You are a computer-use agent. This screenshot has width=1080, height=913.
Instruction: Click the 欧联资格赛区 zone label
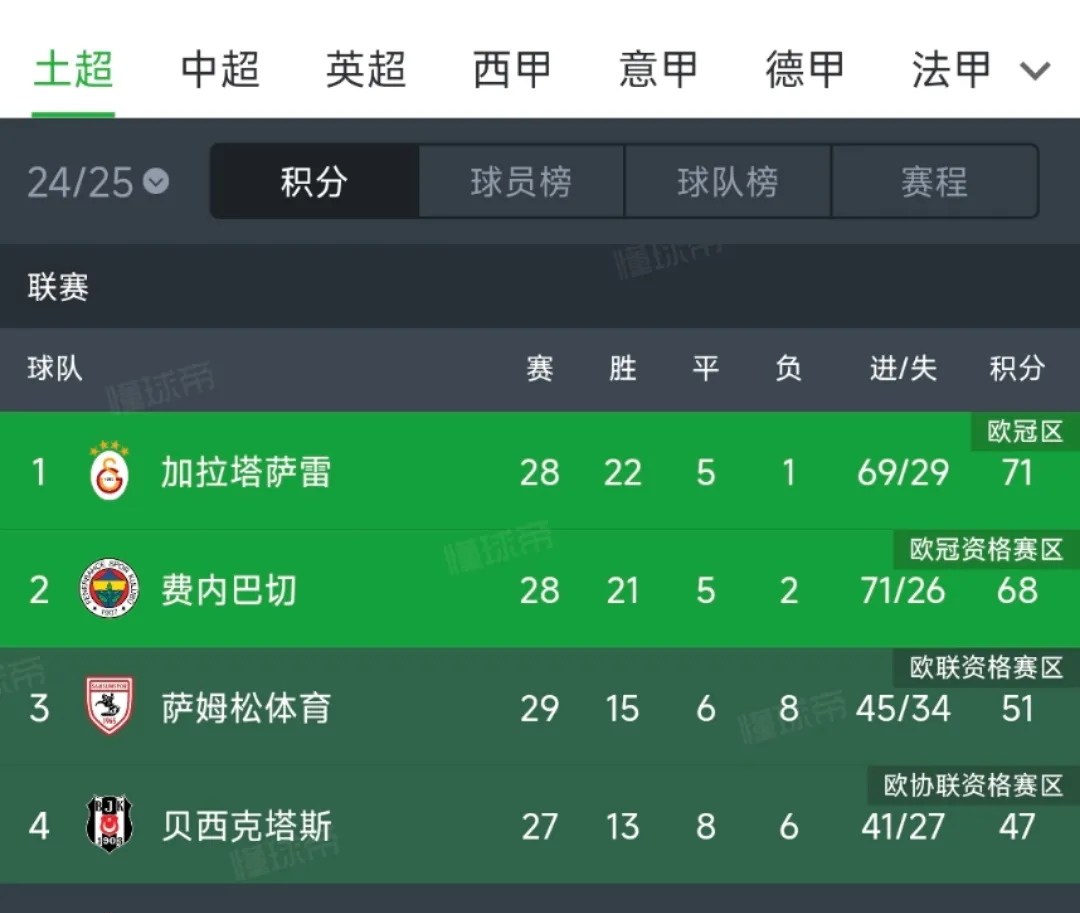click(x=983, y=668)
